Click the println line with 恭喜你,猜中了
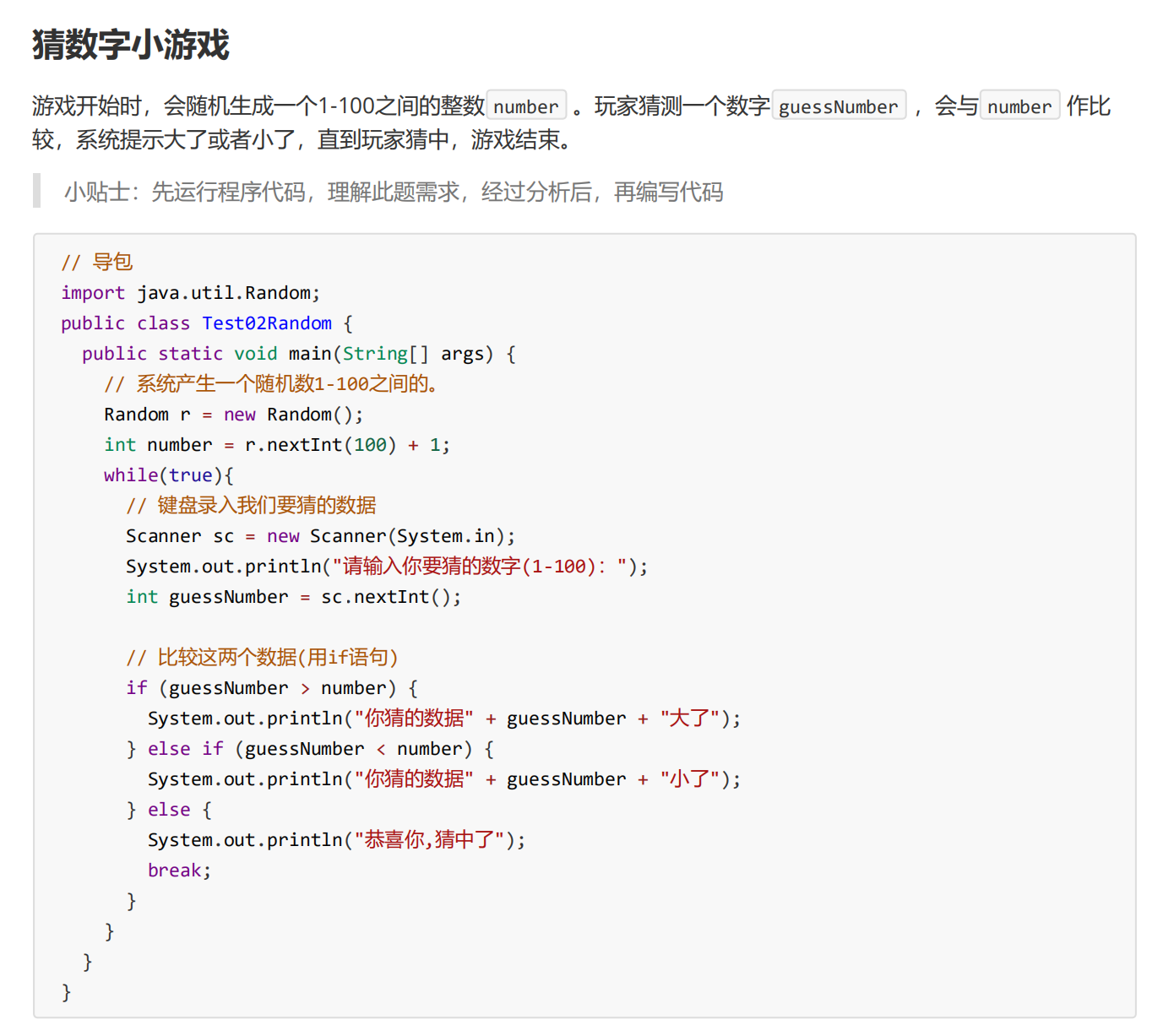This screenshot has width=1174, height=1036. tap(336, 840)
